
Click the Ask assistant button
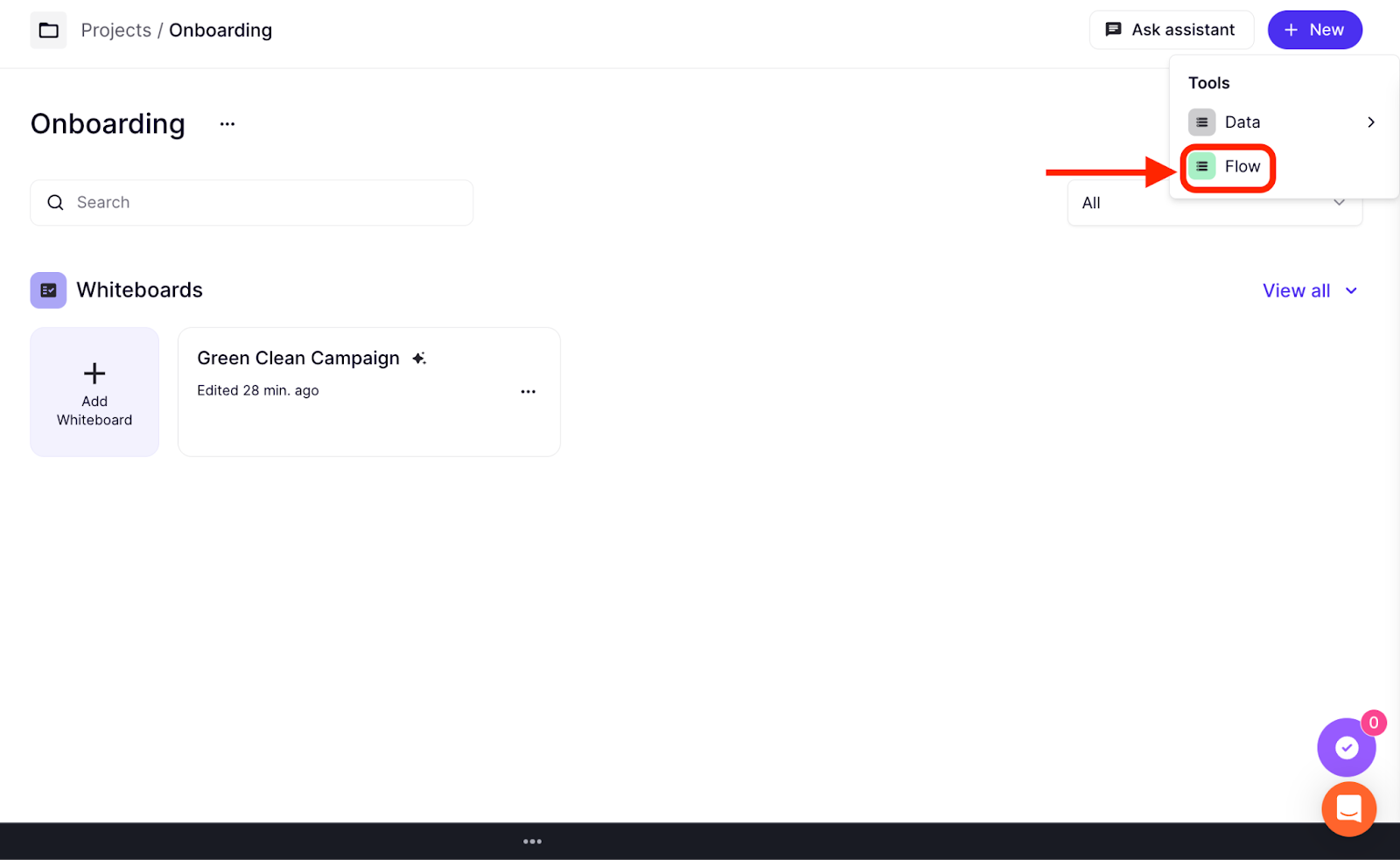coord(1171,31)
